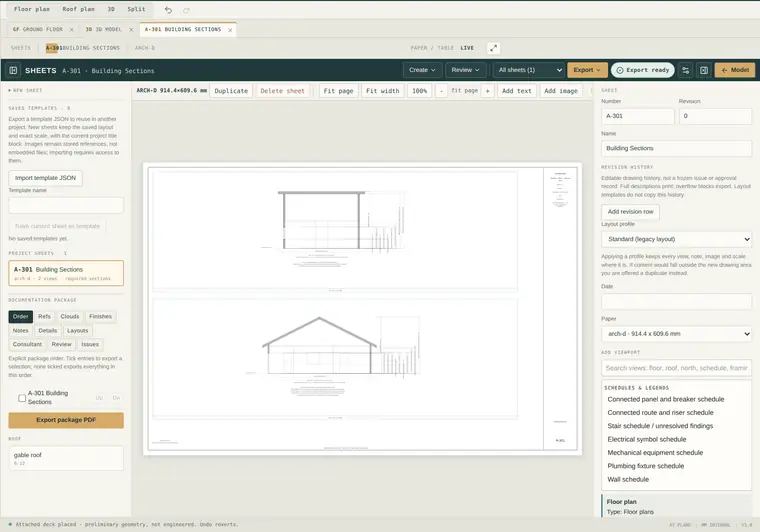This screenshot has height=532, width=760.
Task: Switch to Split view
Action: 136,9
